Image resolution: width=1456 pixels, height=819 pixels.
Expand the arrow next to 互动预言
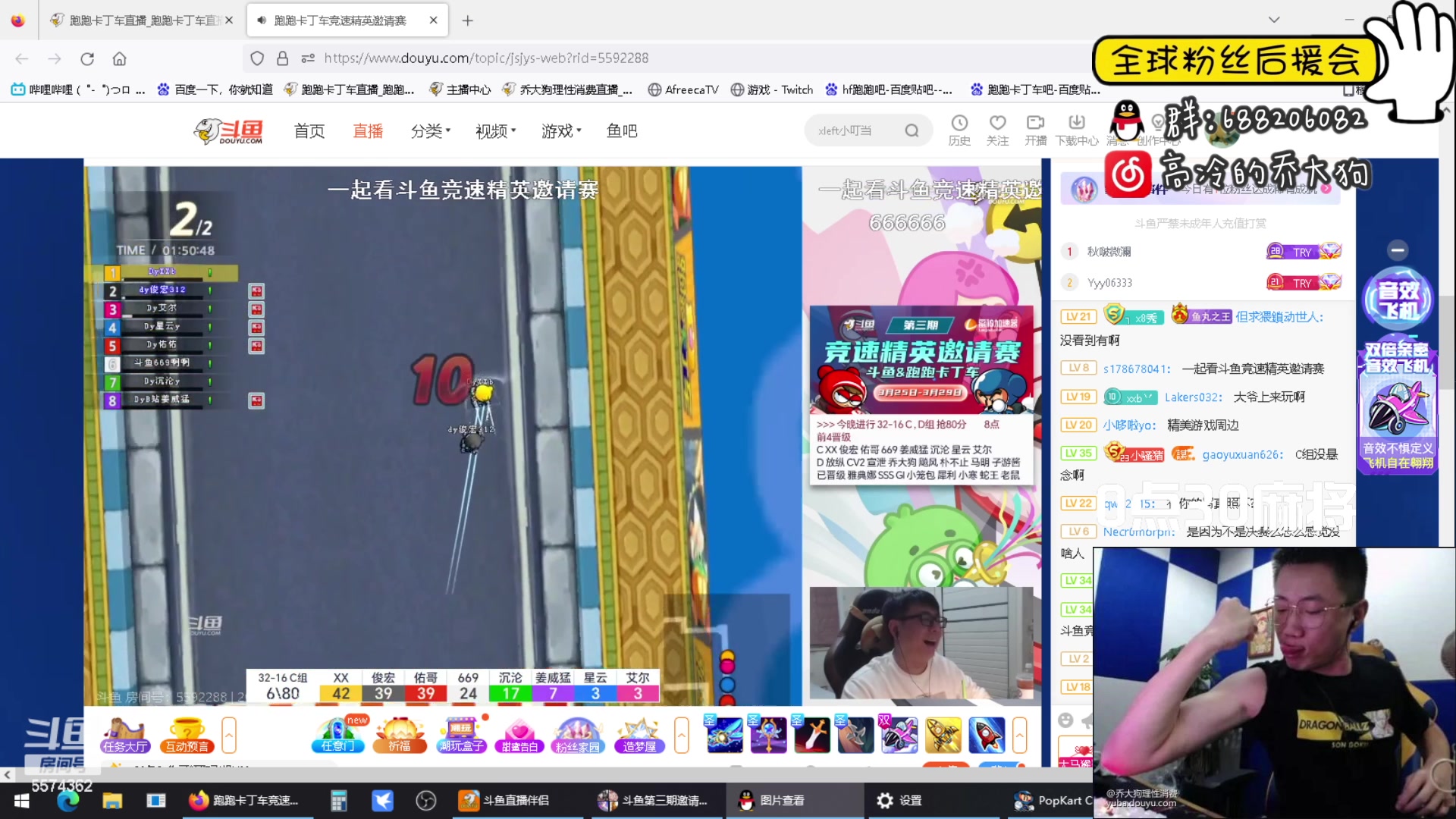pos(230,734)
